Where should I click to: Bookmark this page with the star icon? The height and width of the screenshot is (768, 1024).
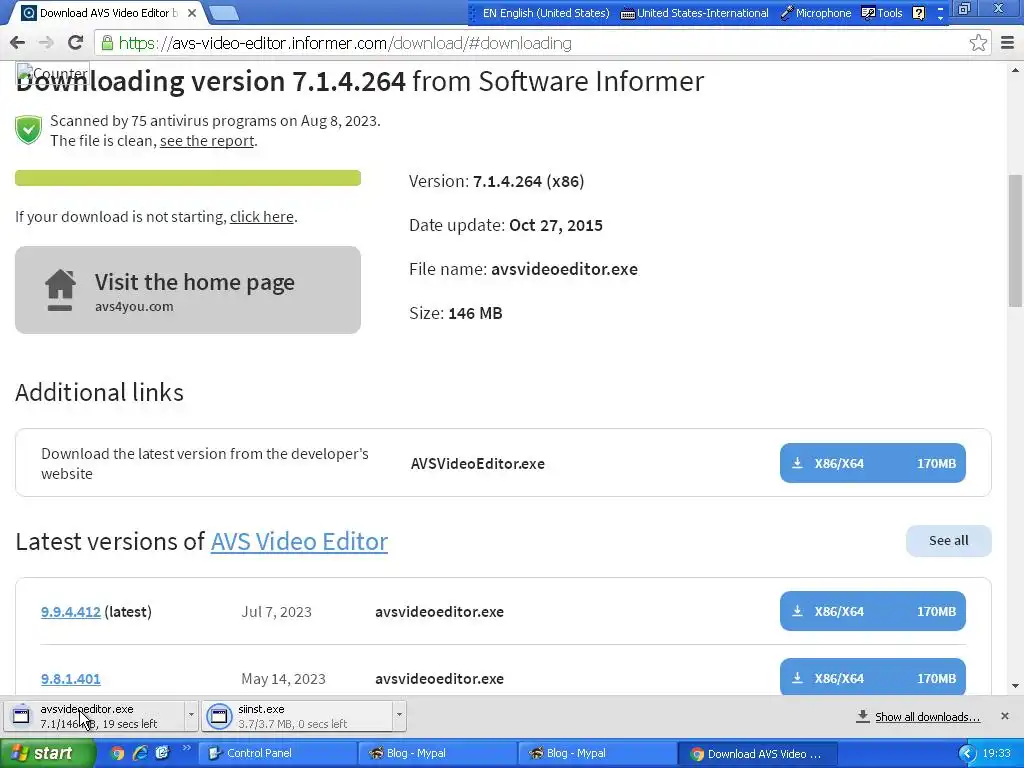pos(978,43)
